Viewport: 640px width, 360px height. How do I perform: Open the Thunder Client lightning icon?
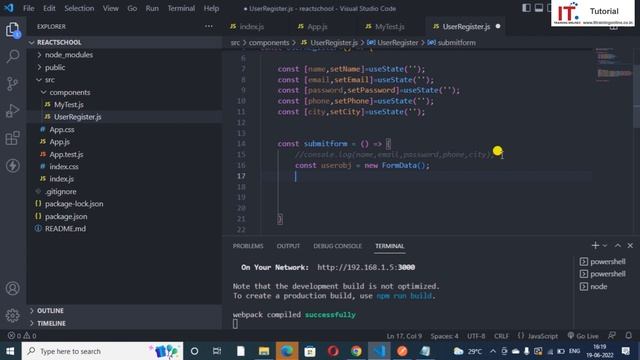pyautogui.click(x=13, y=165)
